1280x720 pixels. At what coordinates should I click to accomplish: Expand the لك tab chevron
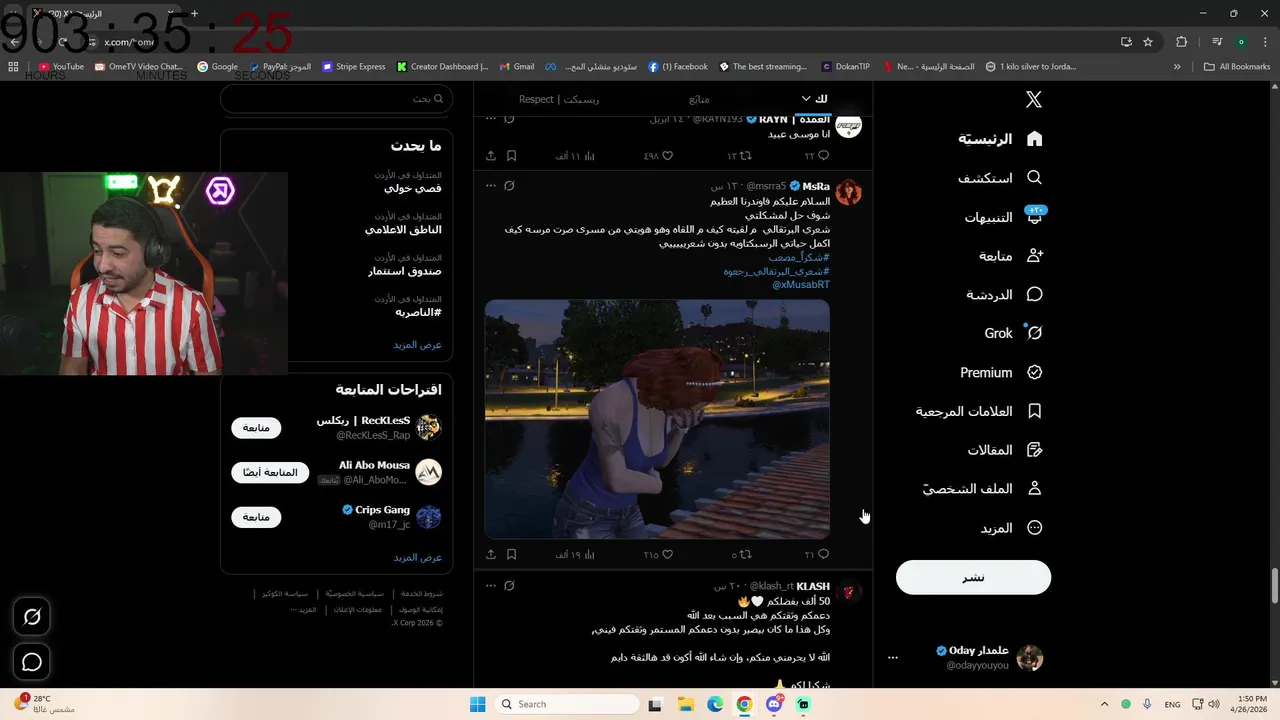(806, 99)
